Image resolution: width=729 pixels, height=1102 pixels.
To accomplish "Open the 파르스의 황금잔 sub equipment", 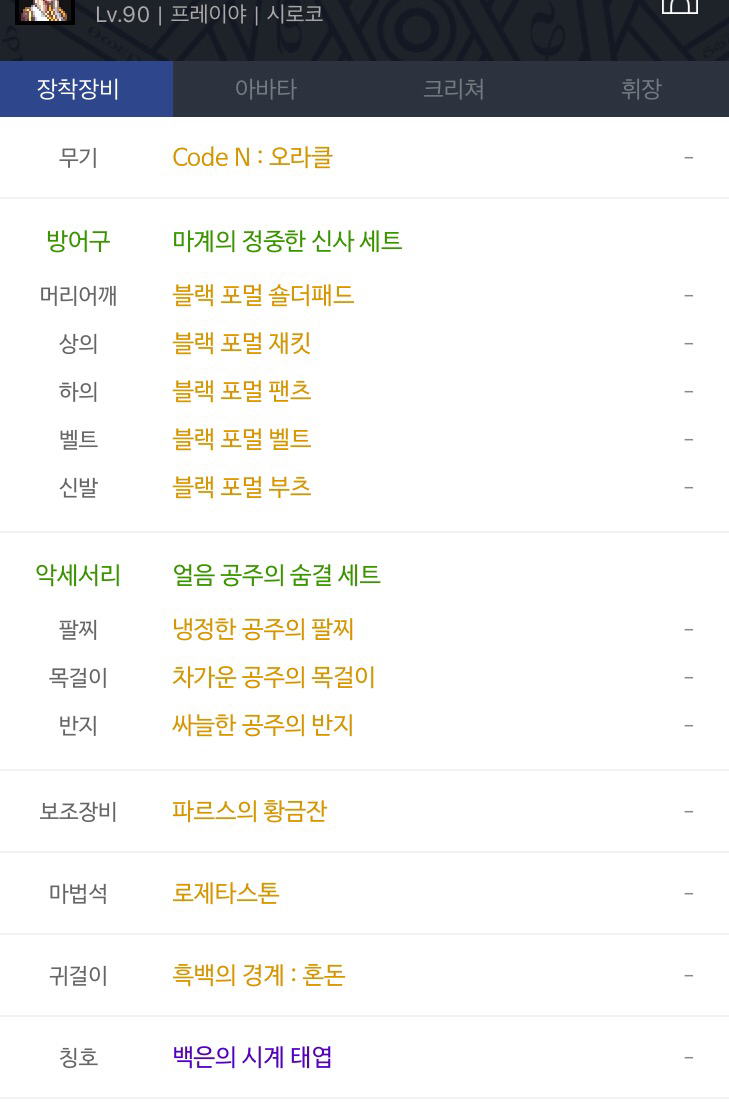I will pos(250,811).
